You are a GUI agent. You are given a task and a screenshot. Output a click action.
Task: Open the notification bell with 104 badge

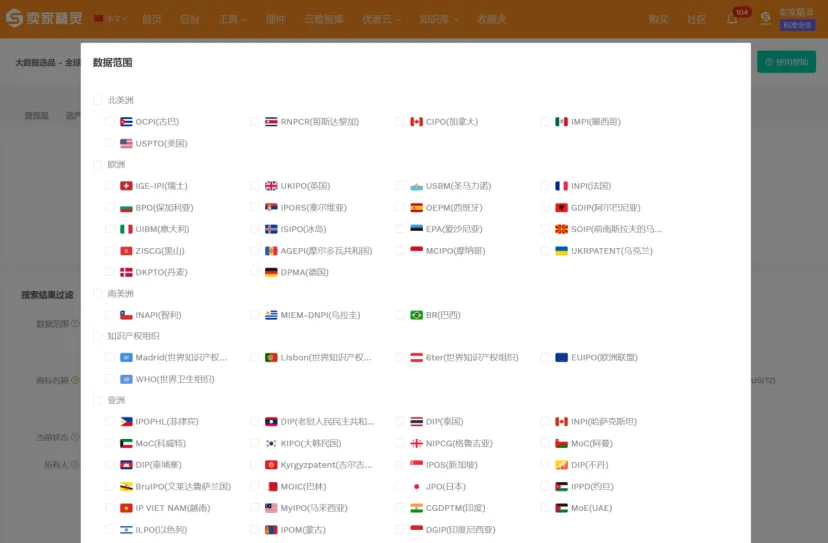[732, 18]
